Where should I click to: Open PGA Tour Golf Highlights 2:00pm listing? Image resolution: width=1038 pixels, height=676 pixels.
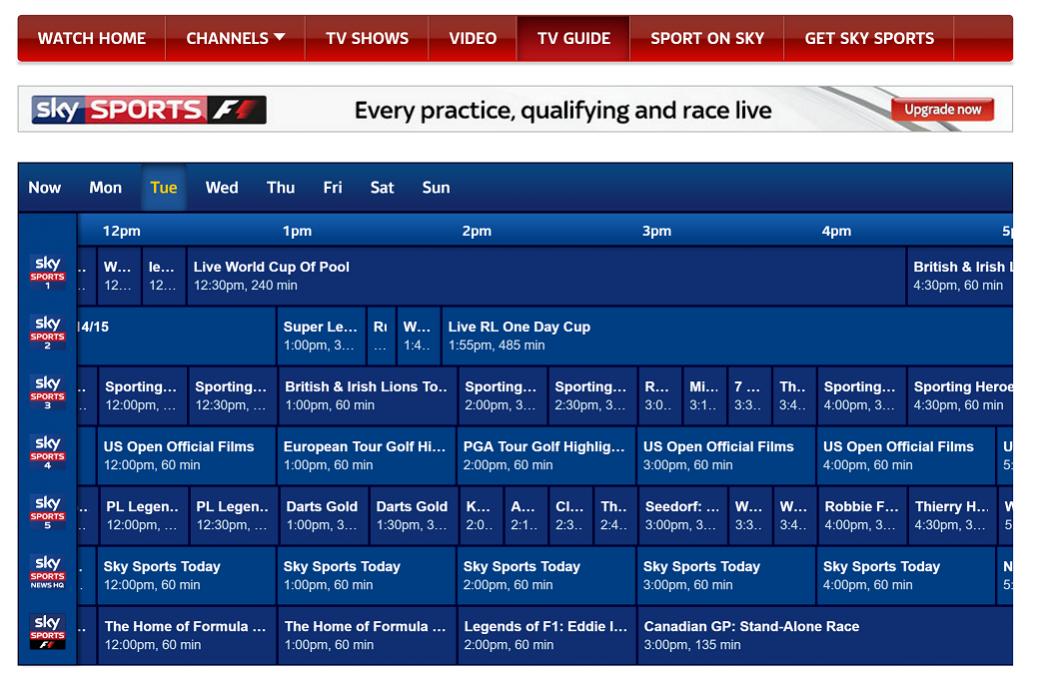click(546, 456)
